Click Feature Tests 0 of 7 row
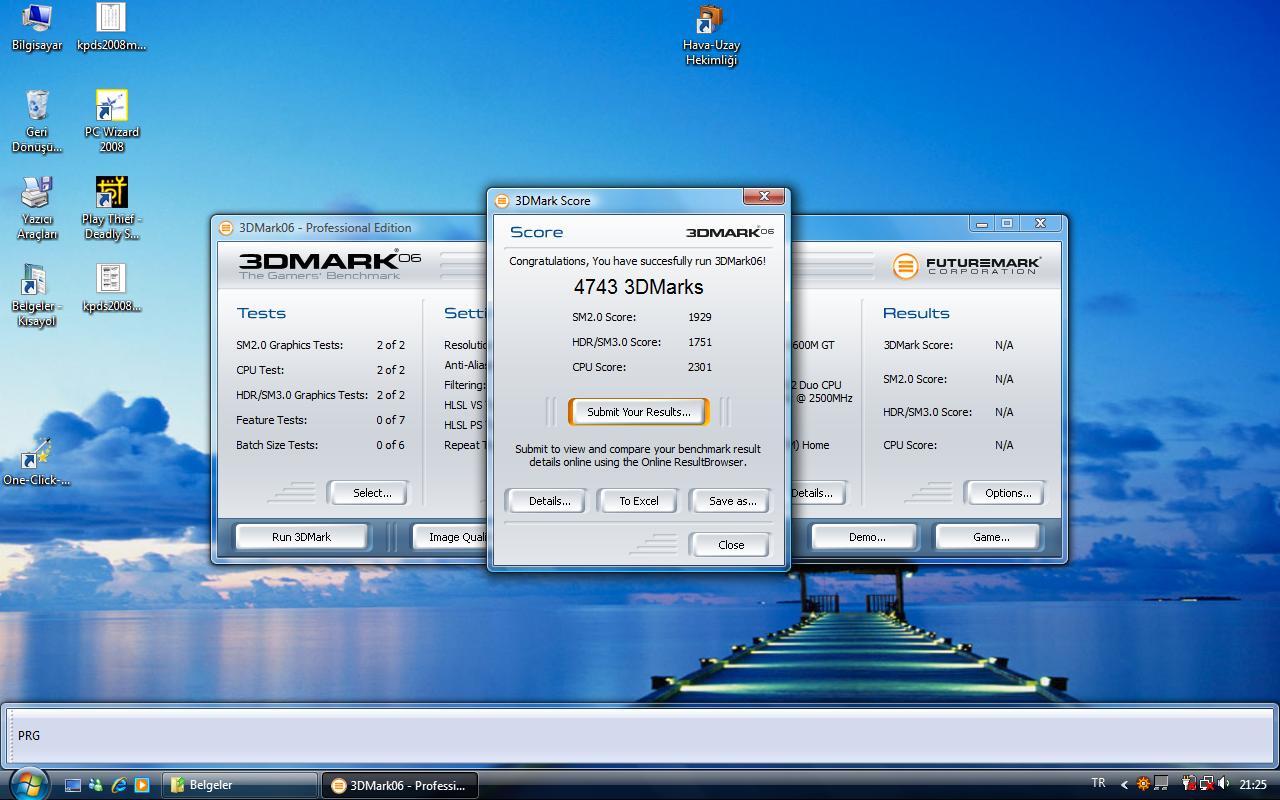 pos(321,420)
